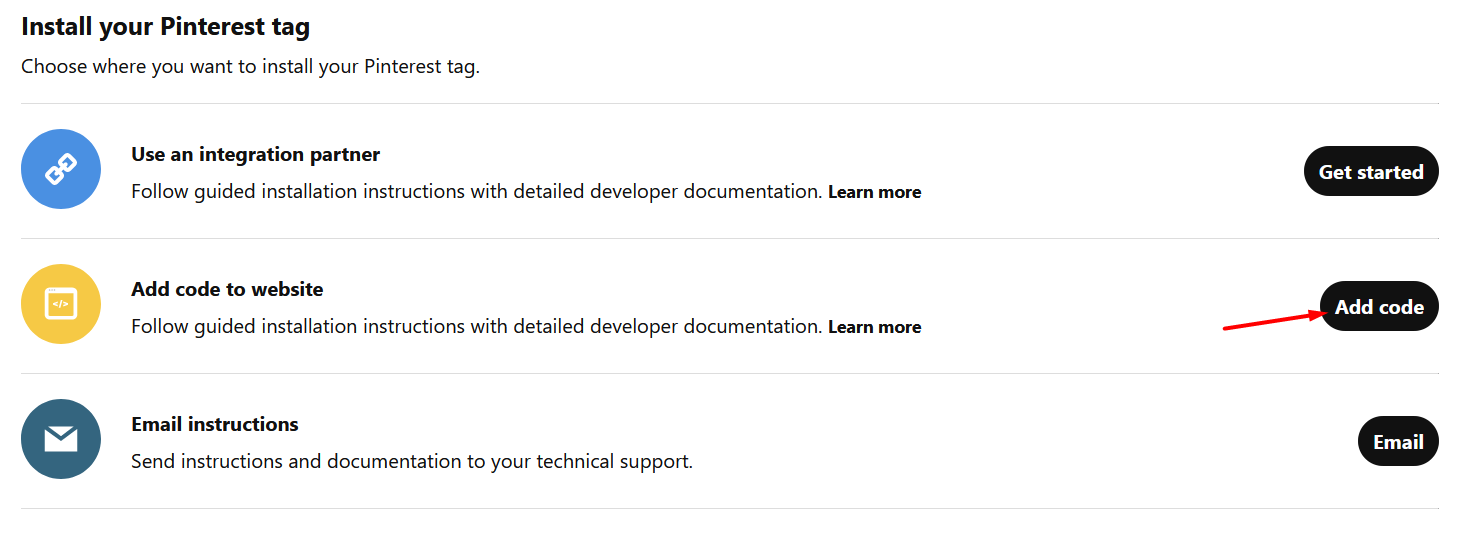This screenshot has width=1477, height=542.
Task: Open Learn more link under Add code to website
Action: pos(875,327)
